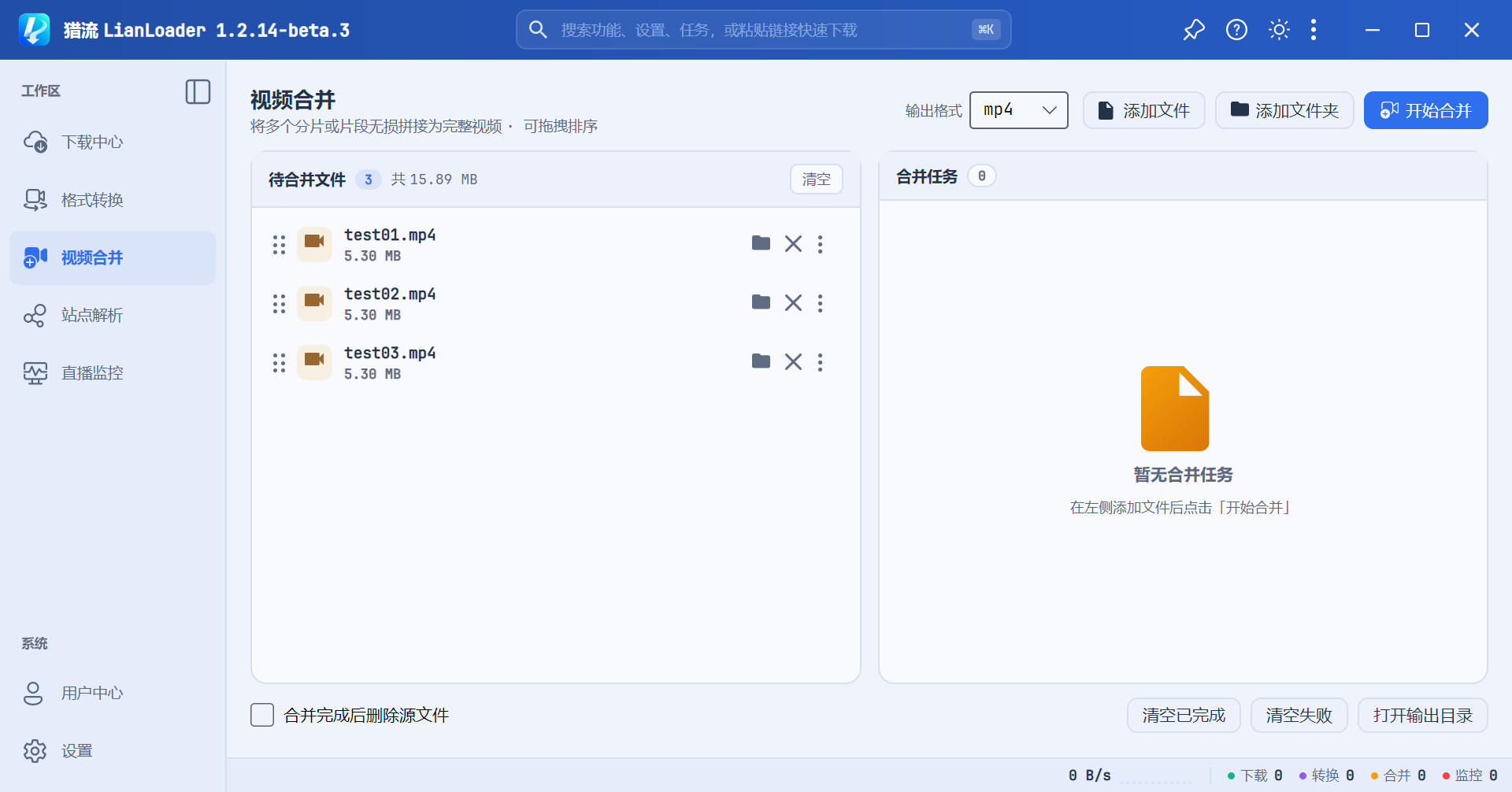Grab the drag handle of test03.mp4
The image size is (1512, 792).
click(279, 363)
